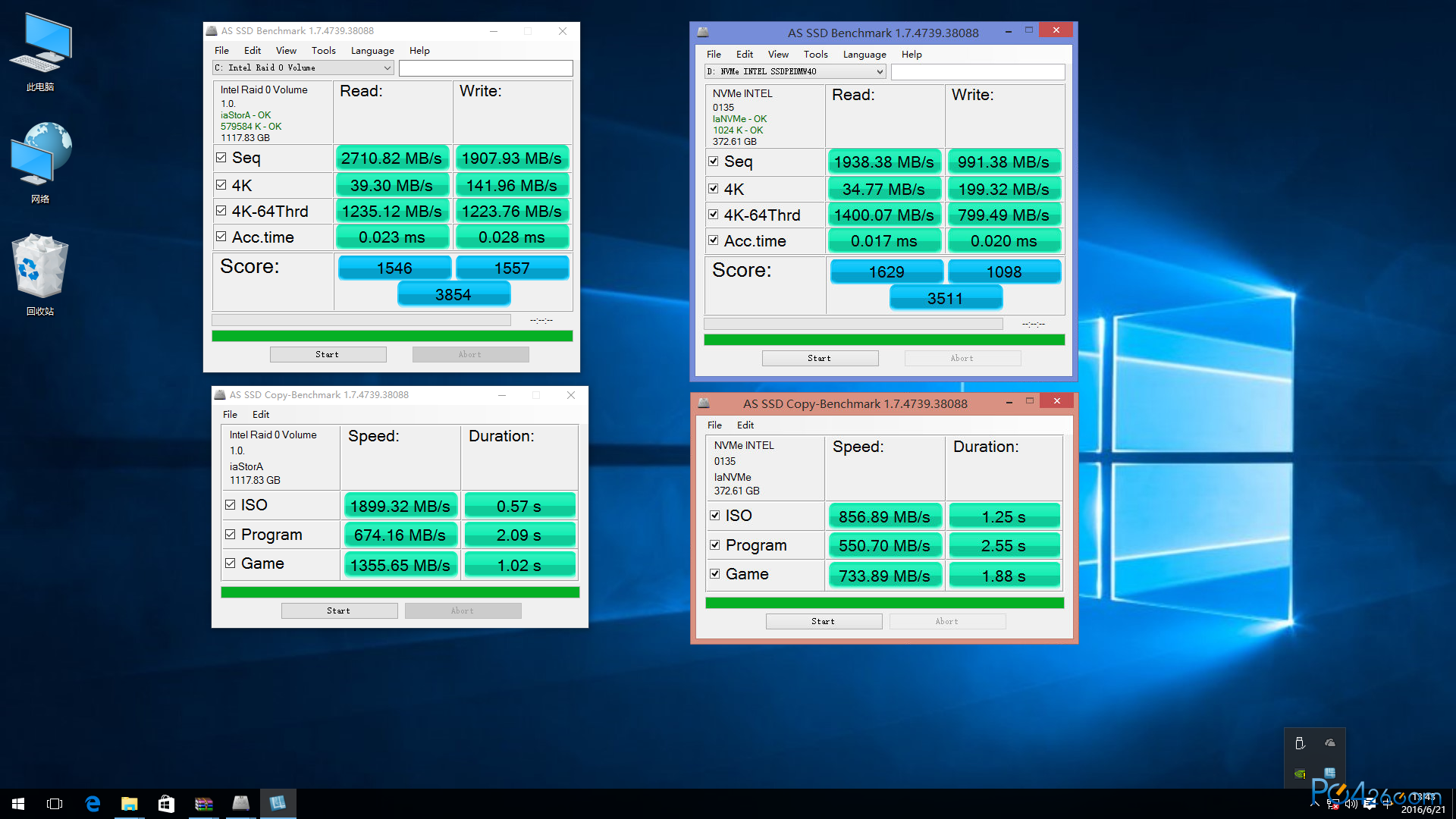Click the total score 3511
The height and width of the screenshot is (819, 1456).
coord(946,298)
